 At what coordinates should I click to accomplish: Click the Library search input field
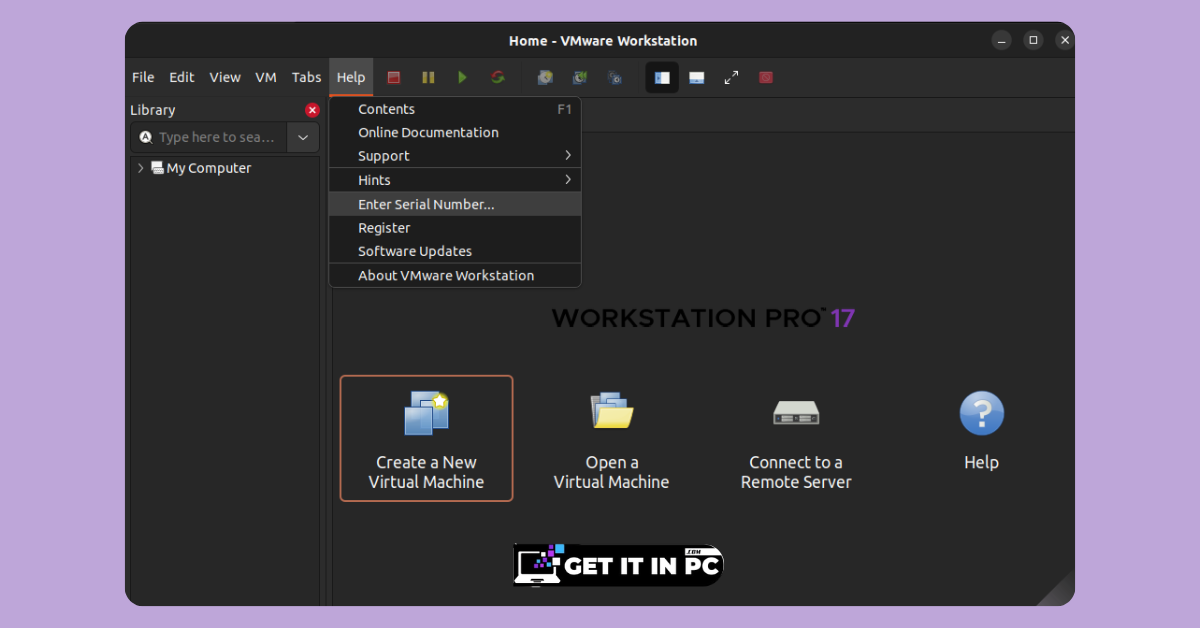(x=209, y=137)
